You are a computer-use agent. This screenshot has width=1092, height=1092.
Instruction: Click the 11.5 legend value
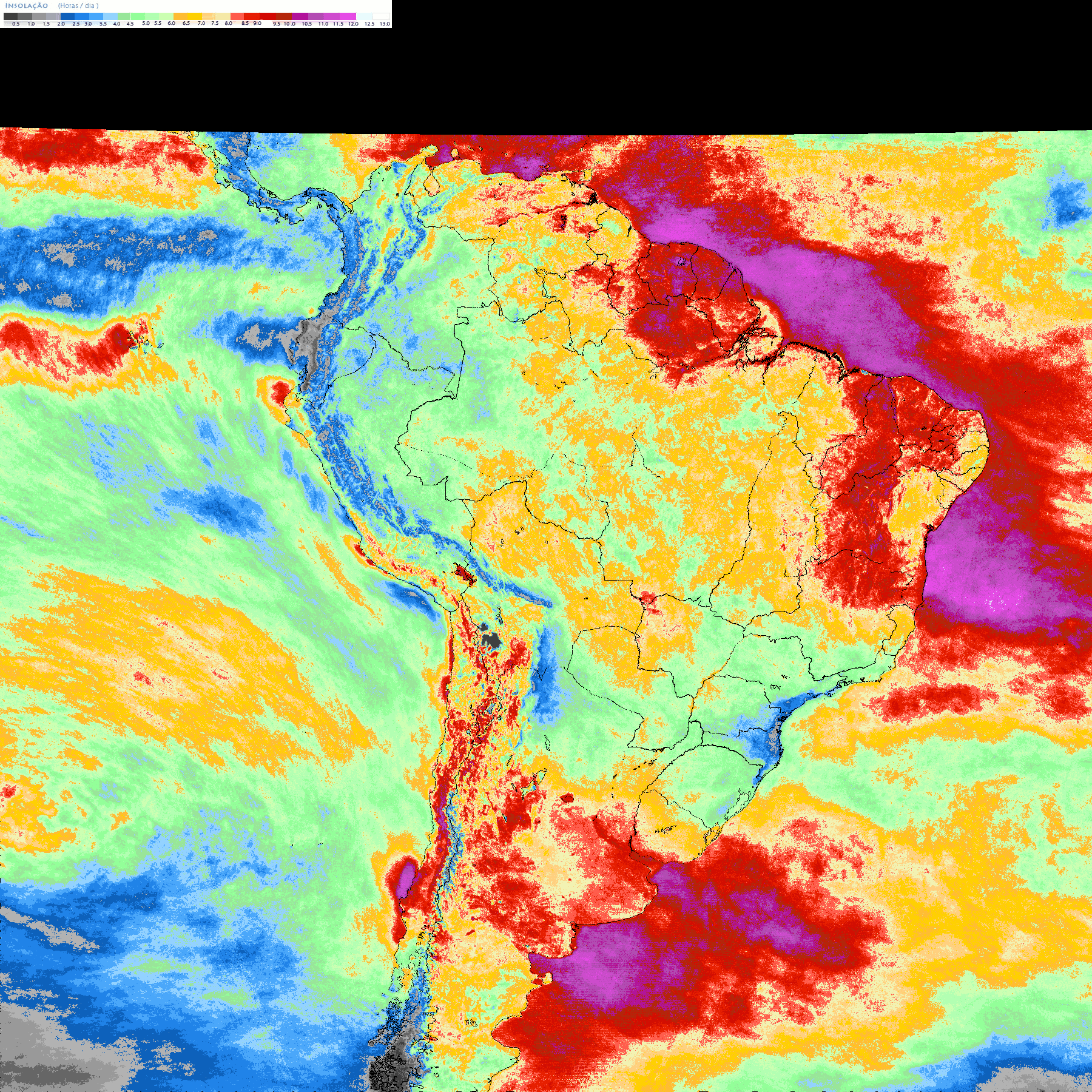pos(338,24)
